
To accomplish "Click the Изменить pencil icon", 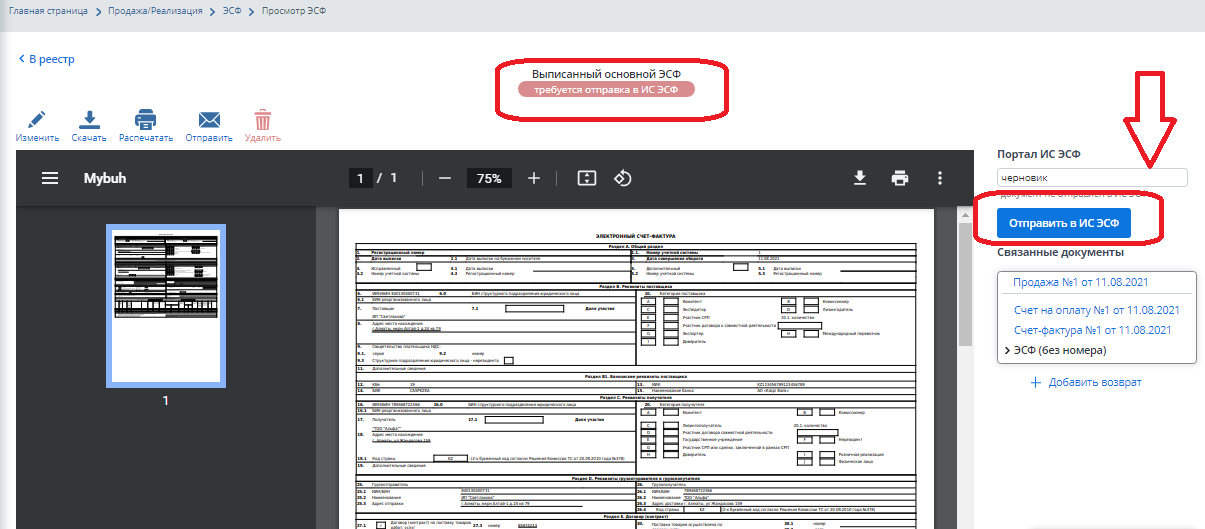I will (37, 121).
